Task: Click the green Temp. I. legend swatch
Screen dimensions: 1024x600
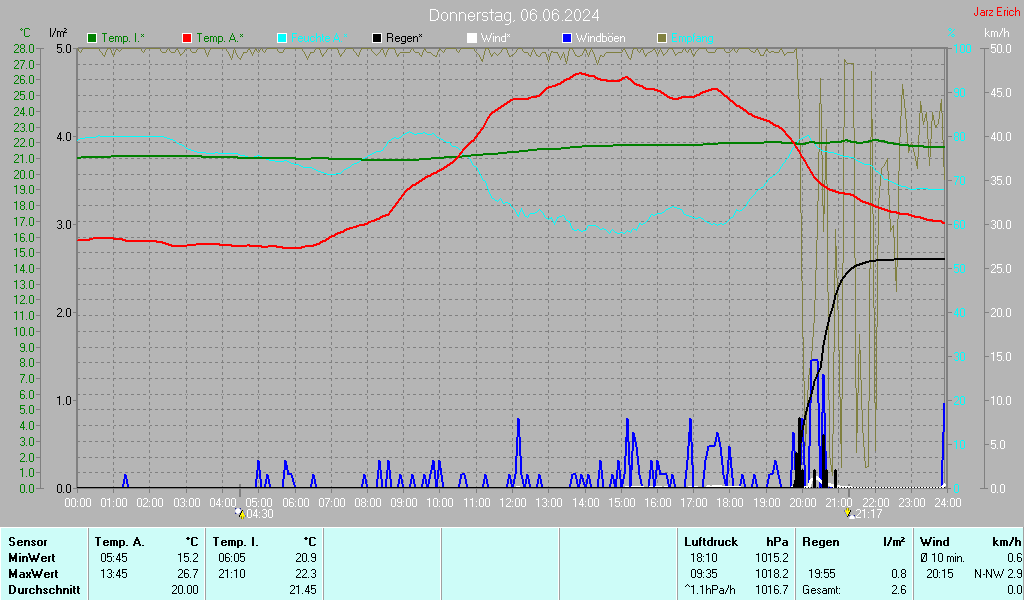Action: [92, 38]
